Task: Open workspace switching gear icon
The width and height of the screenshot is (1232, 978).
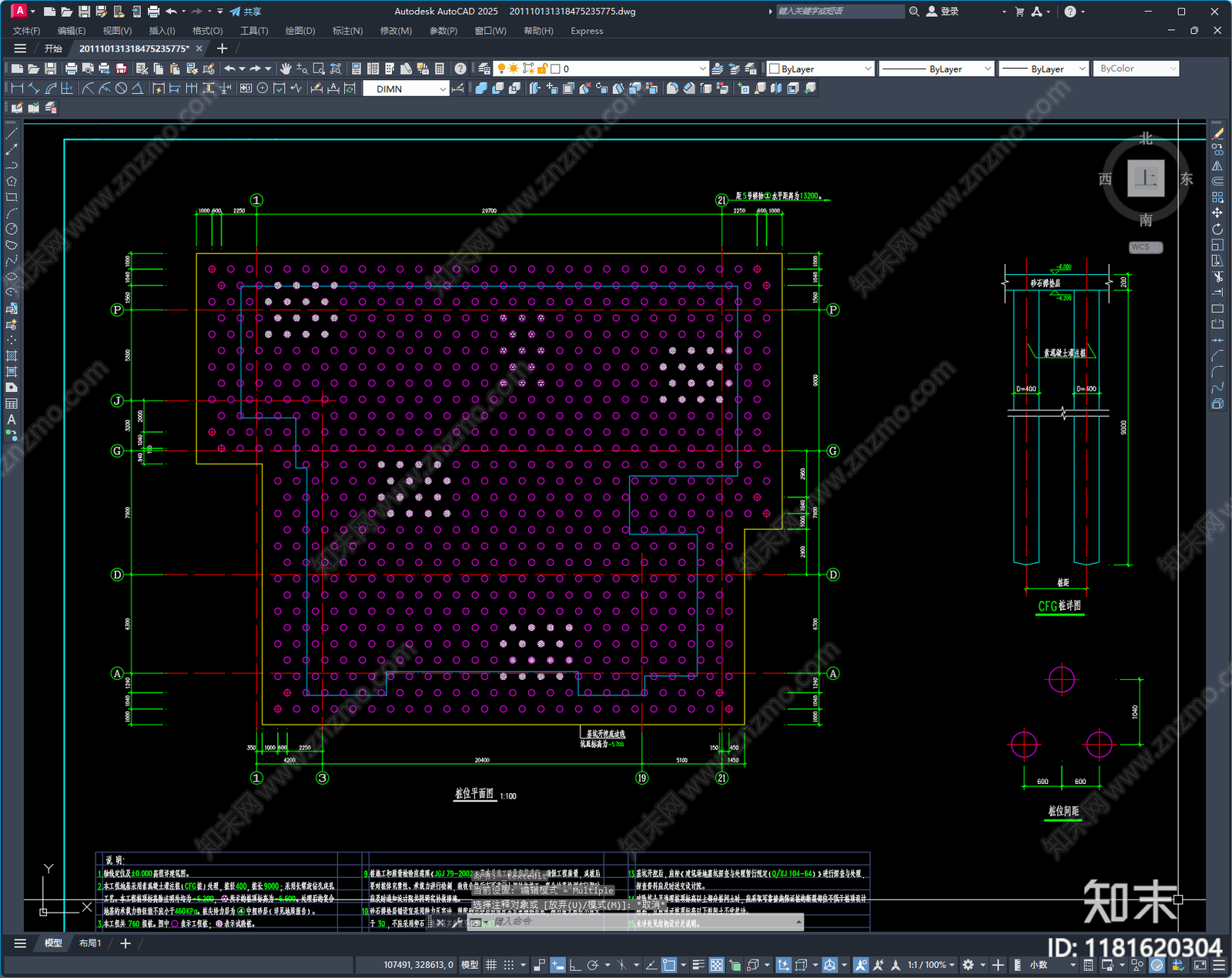Action: point(969,965)
